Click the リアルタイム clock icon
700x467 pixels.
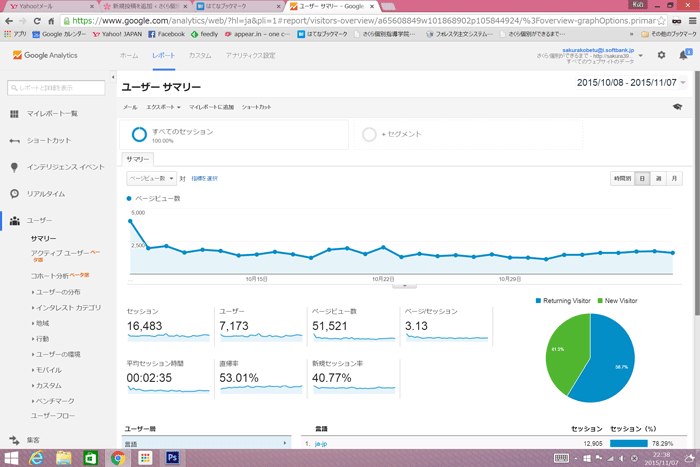14,193
